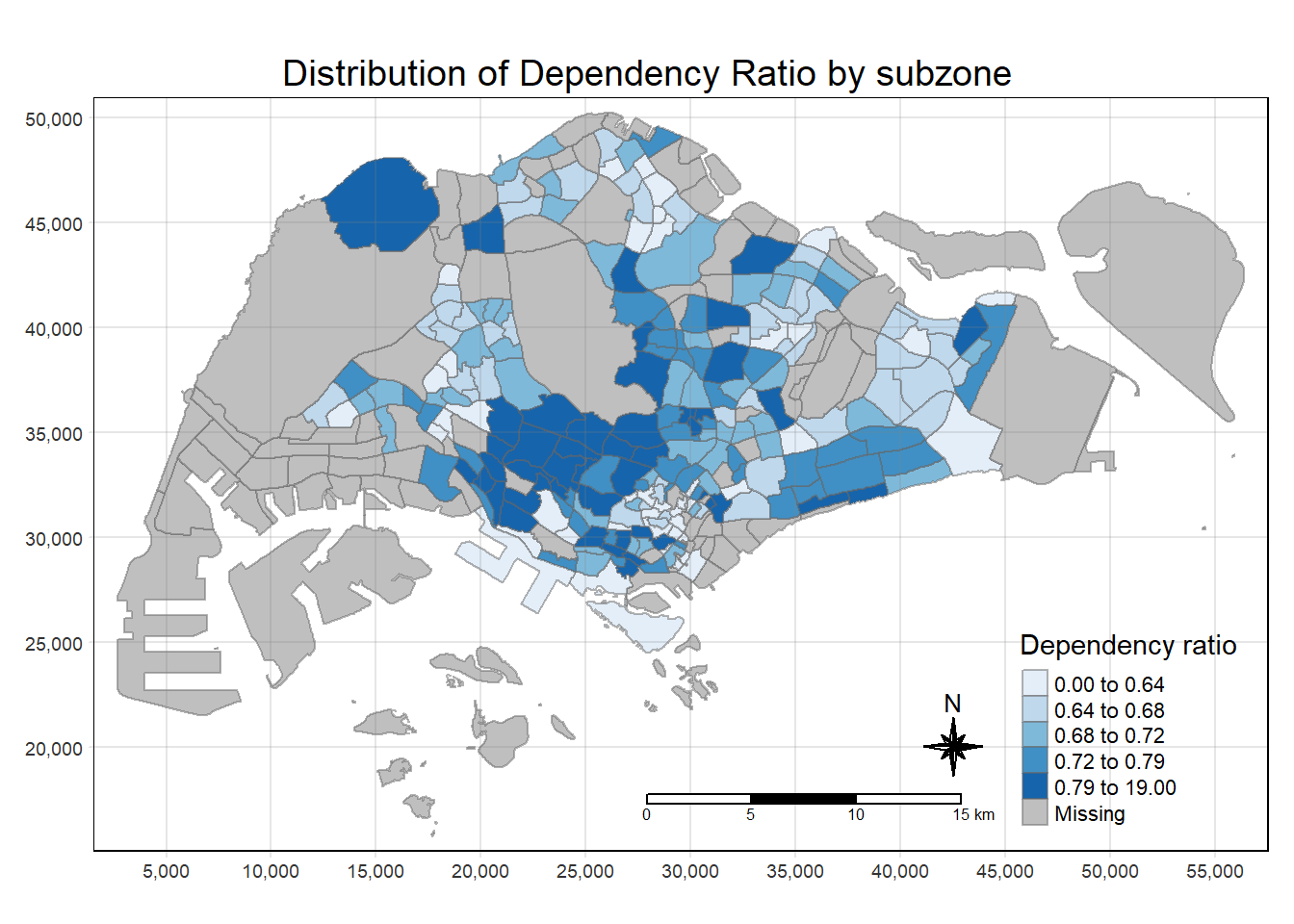Viewport: 1294px width, 924px height.
Task: Click the black segment of the scale bar
Action: point(803,798)
